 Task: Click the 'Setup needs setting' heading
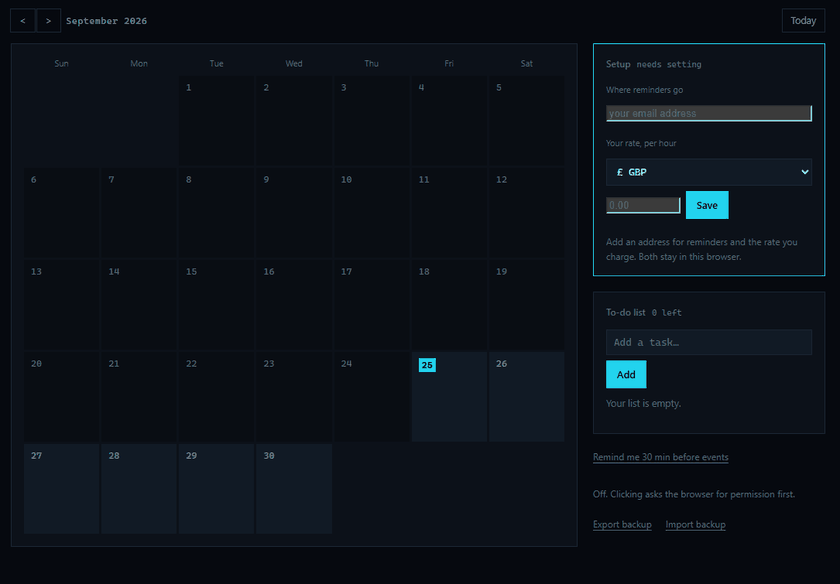pos(654,64)
